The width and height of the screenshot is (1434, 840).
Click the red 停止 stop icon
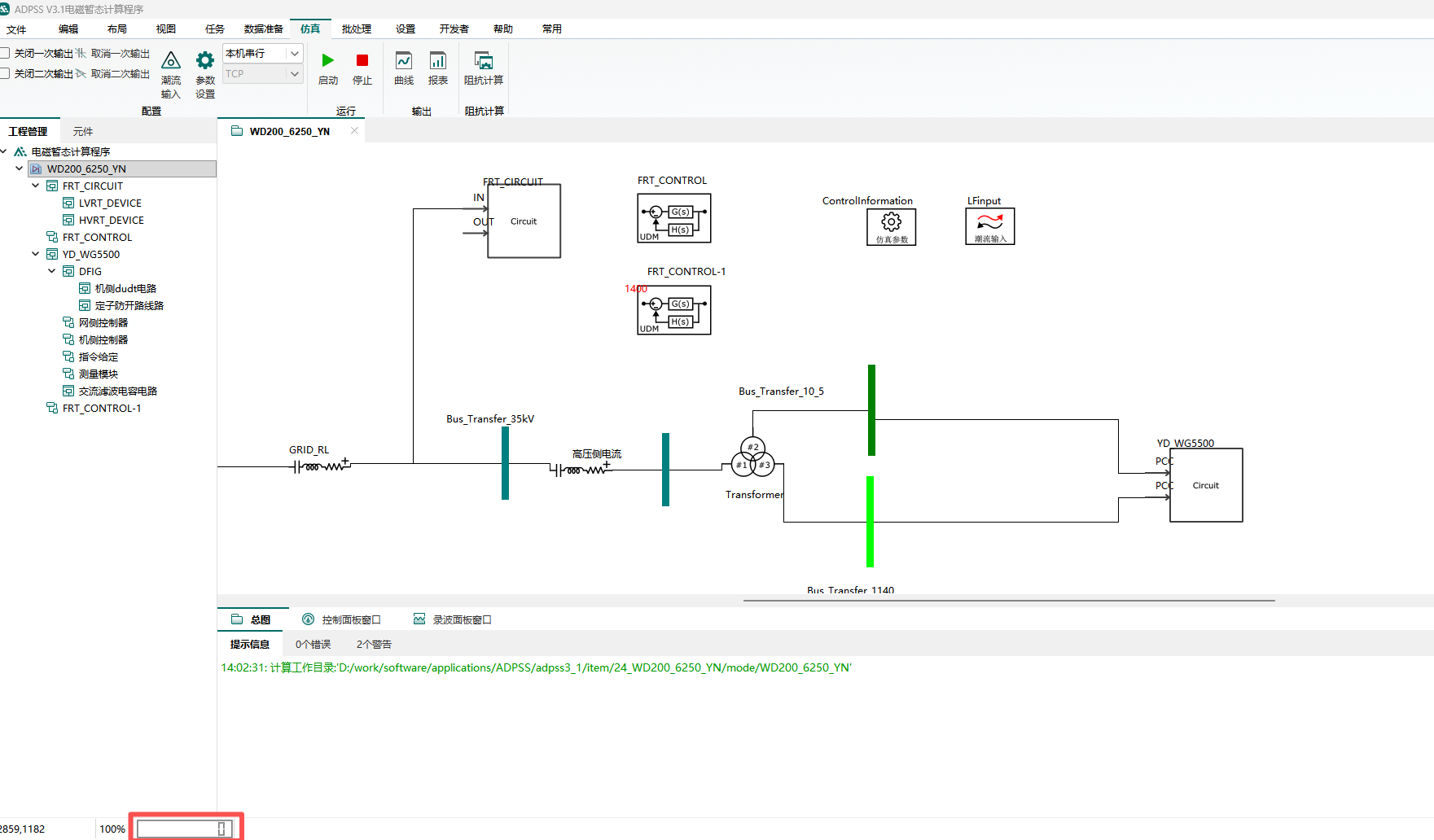362,61
